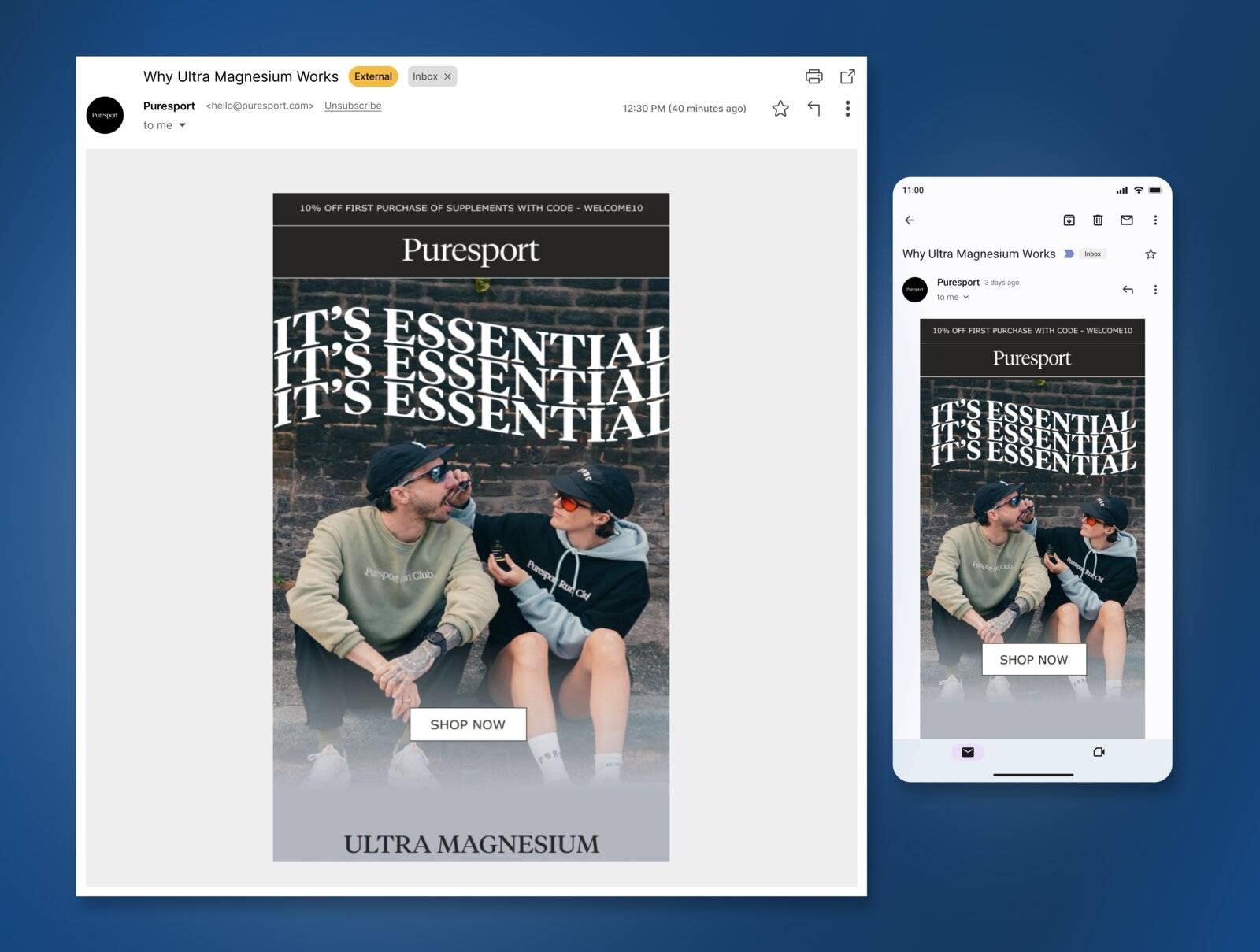Star the email on mobile
Image resolution: width=1260 pixels, height=952 pixels.
(x=1151, y=254)
